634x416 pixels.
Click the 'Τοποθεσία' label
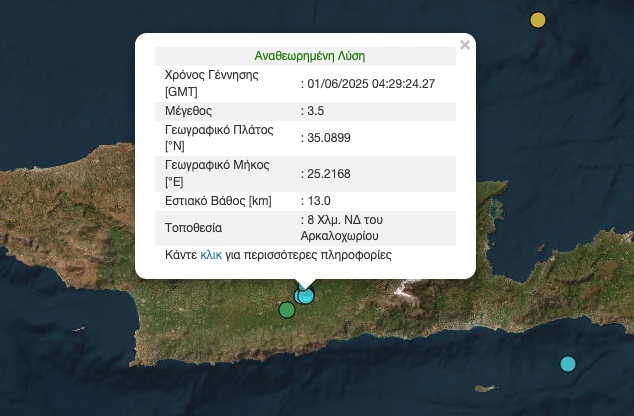(x=194, y=228)
